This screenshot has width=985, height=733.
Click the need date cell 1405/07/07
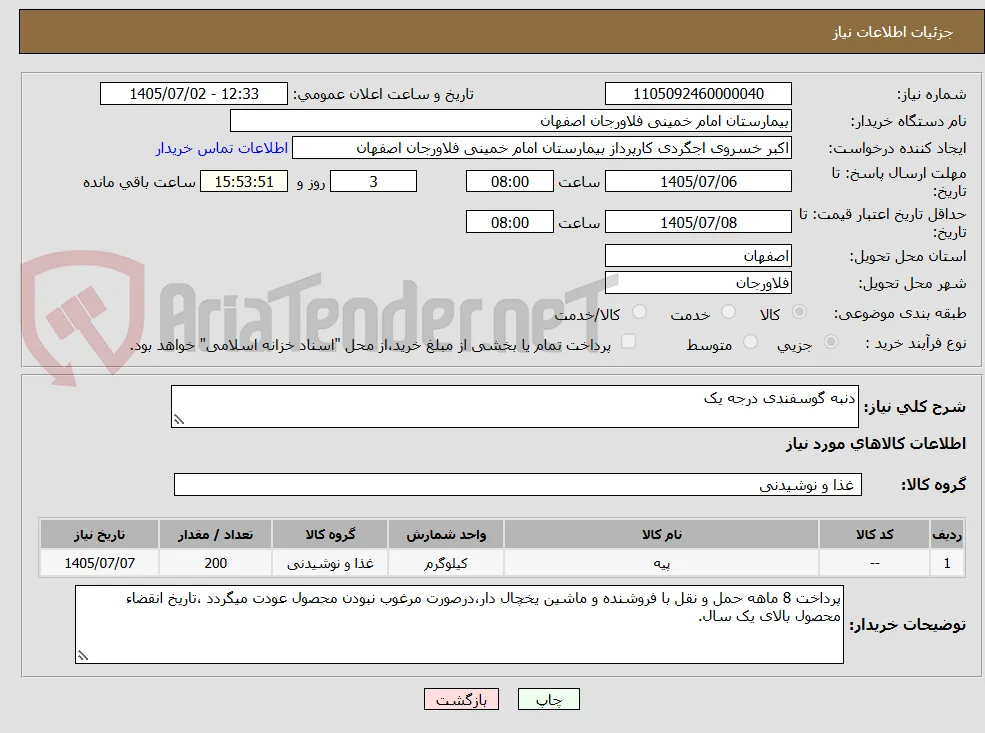point(99,563)
